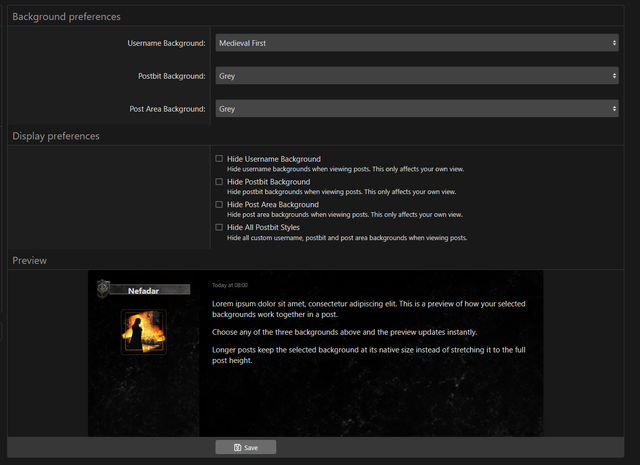
Task: Click the Save button
Action: point(246,447)
